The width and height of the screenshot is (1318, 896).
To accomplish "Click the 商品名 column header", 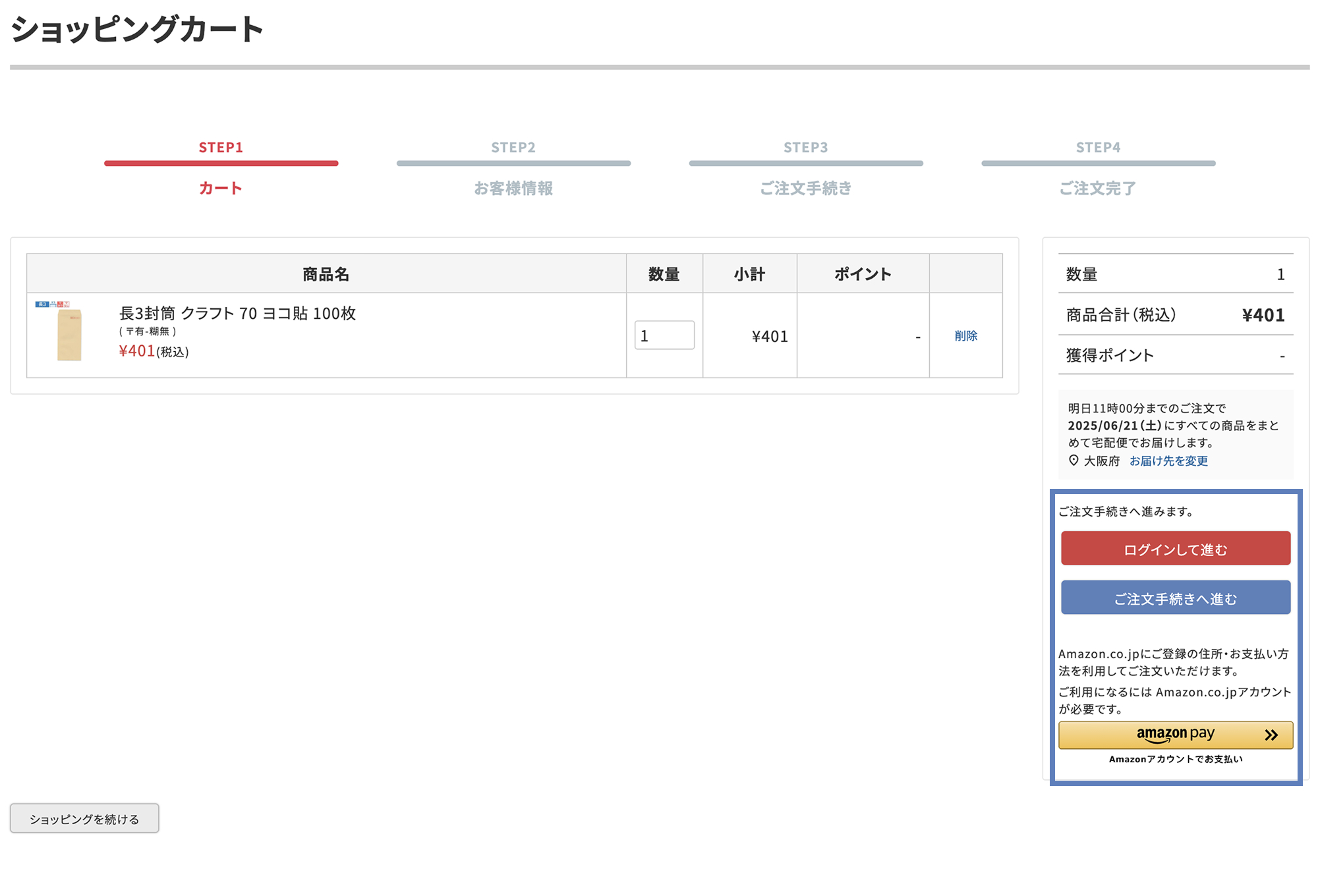I will coord(326,274).
